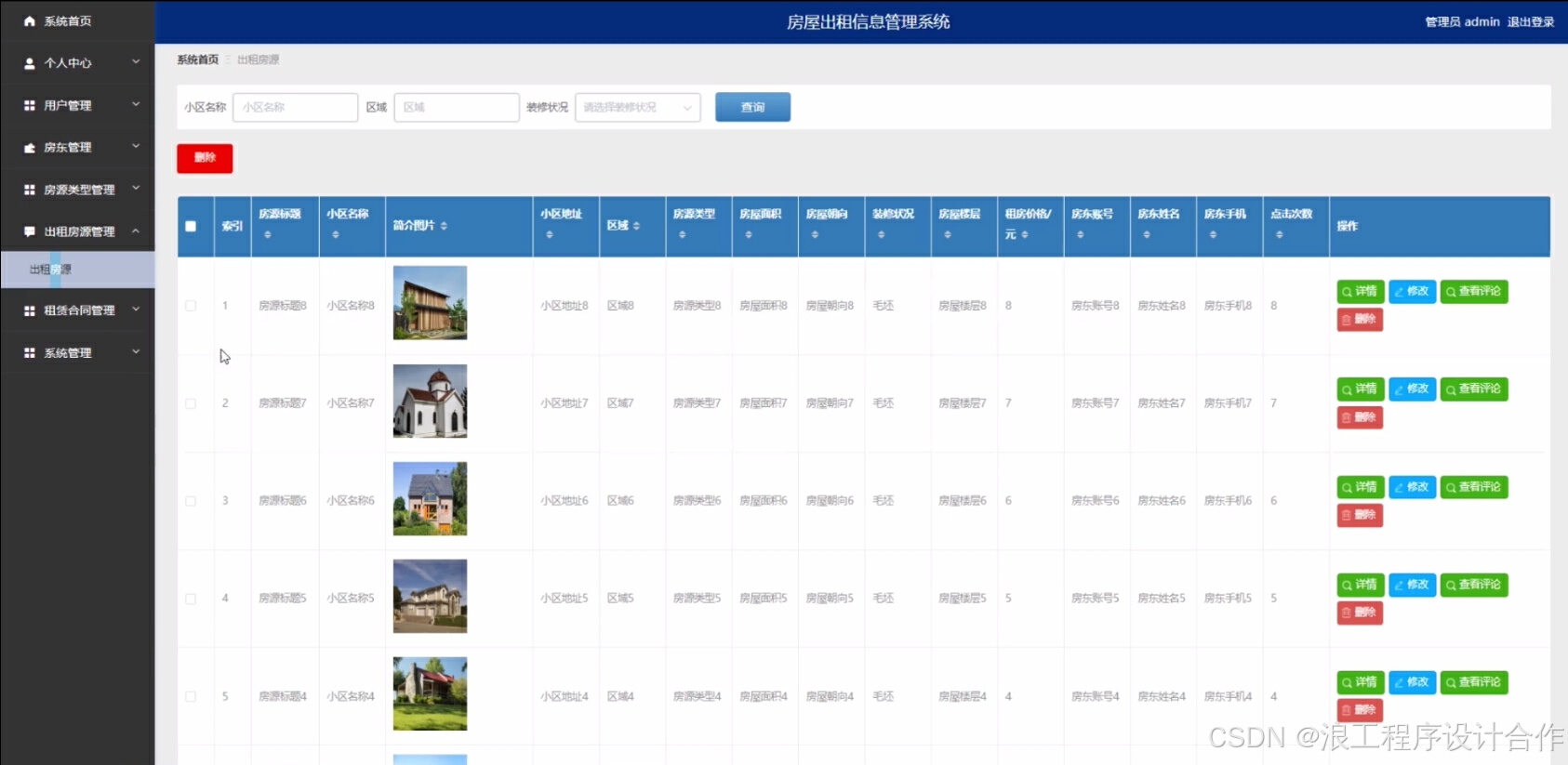Viewport: 1568px width, 765px height.
Task: Sort by the 房源标题 column arrows
Action: (268, 235)
